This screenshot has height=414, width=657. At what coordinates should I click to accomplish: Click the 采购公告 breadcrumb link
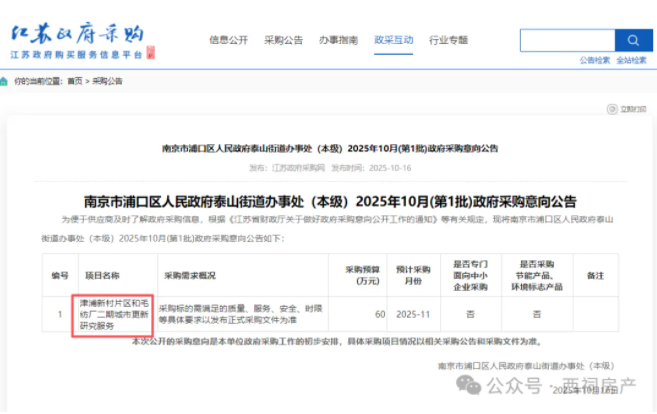coord(107,81)
